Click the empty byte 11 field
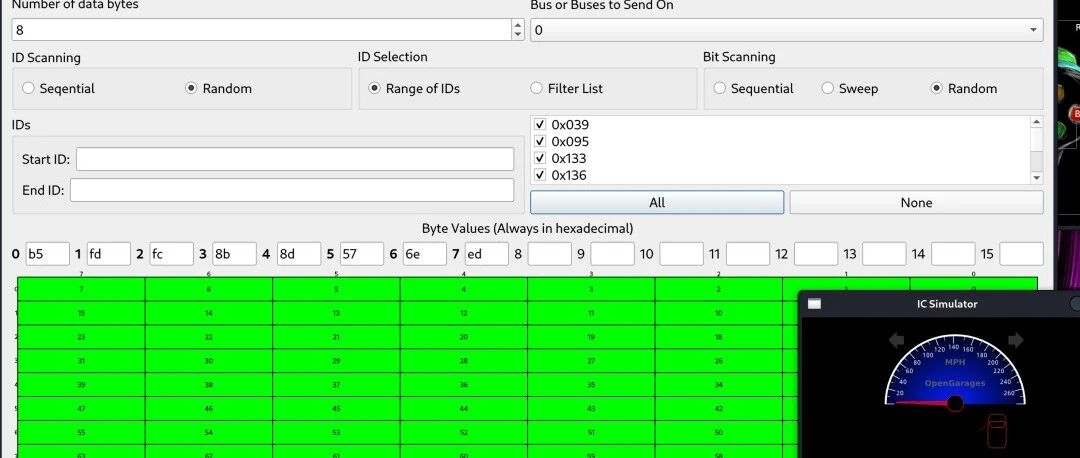Viewport: 1080px width, 458px height. 747,254
